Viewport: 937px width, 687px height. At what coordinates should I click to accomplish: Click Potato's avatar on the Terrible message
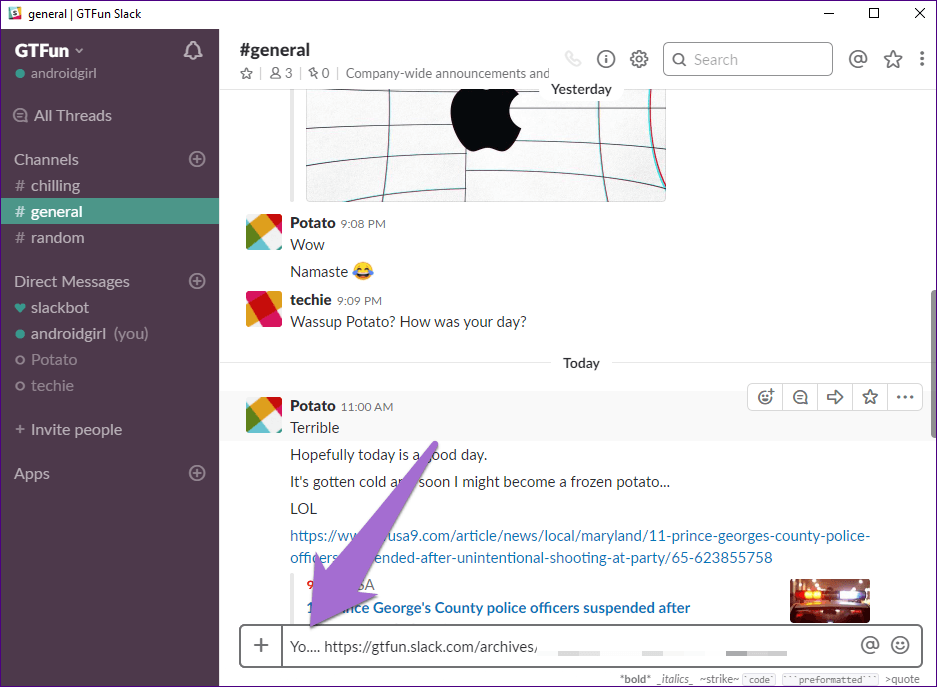(264, 415)
